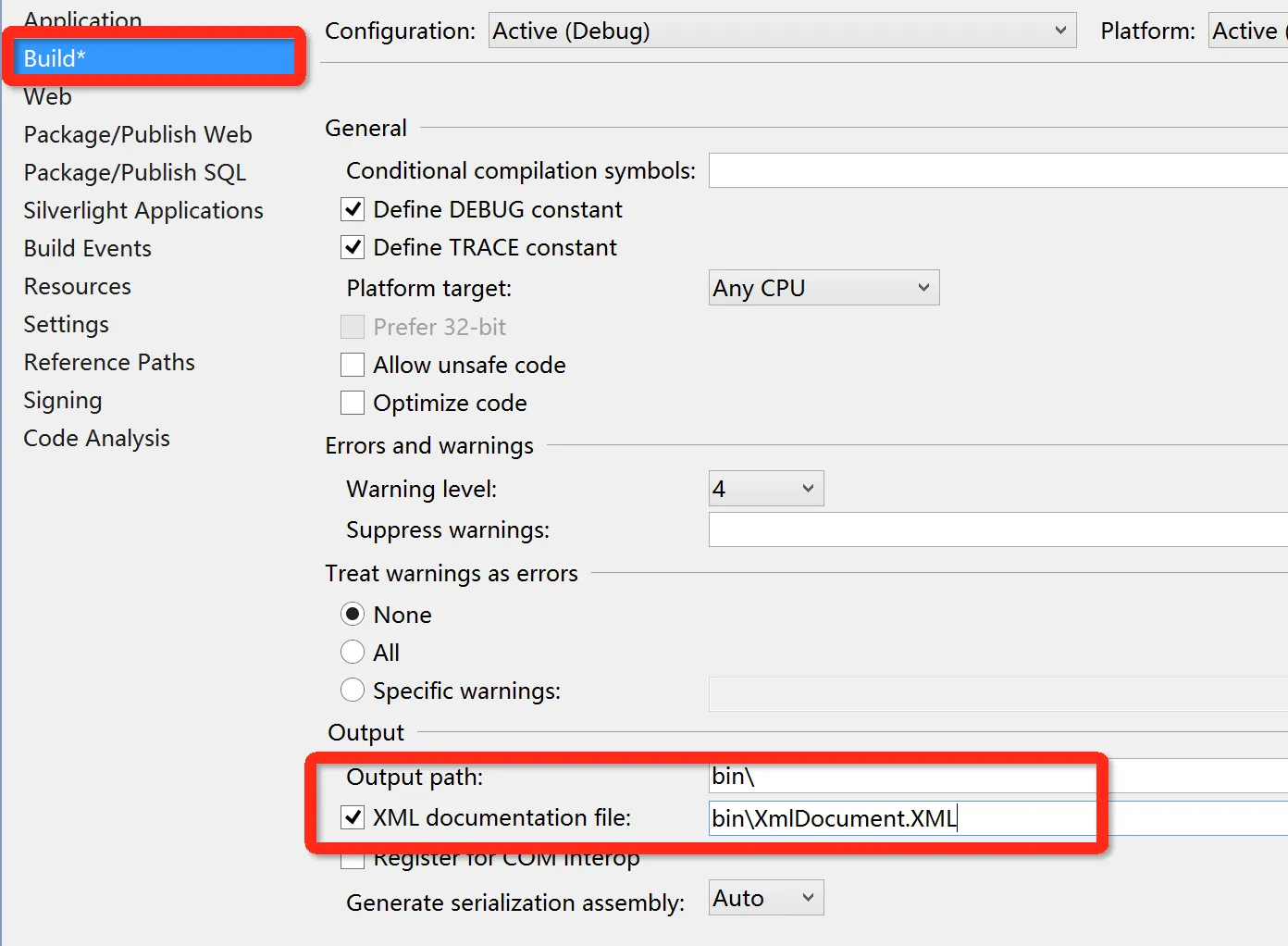Viewport: 1288px width, 946px height.
Task: Open the Build tab
Action: (56, 58)
